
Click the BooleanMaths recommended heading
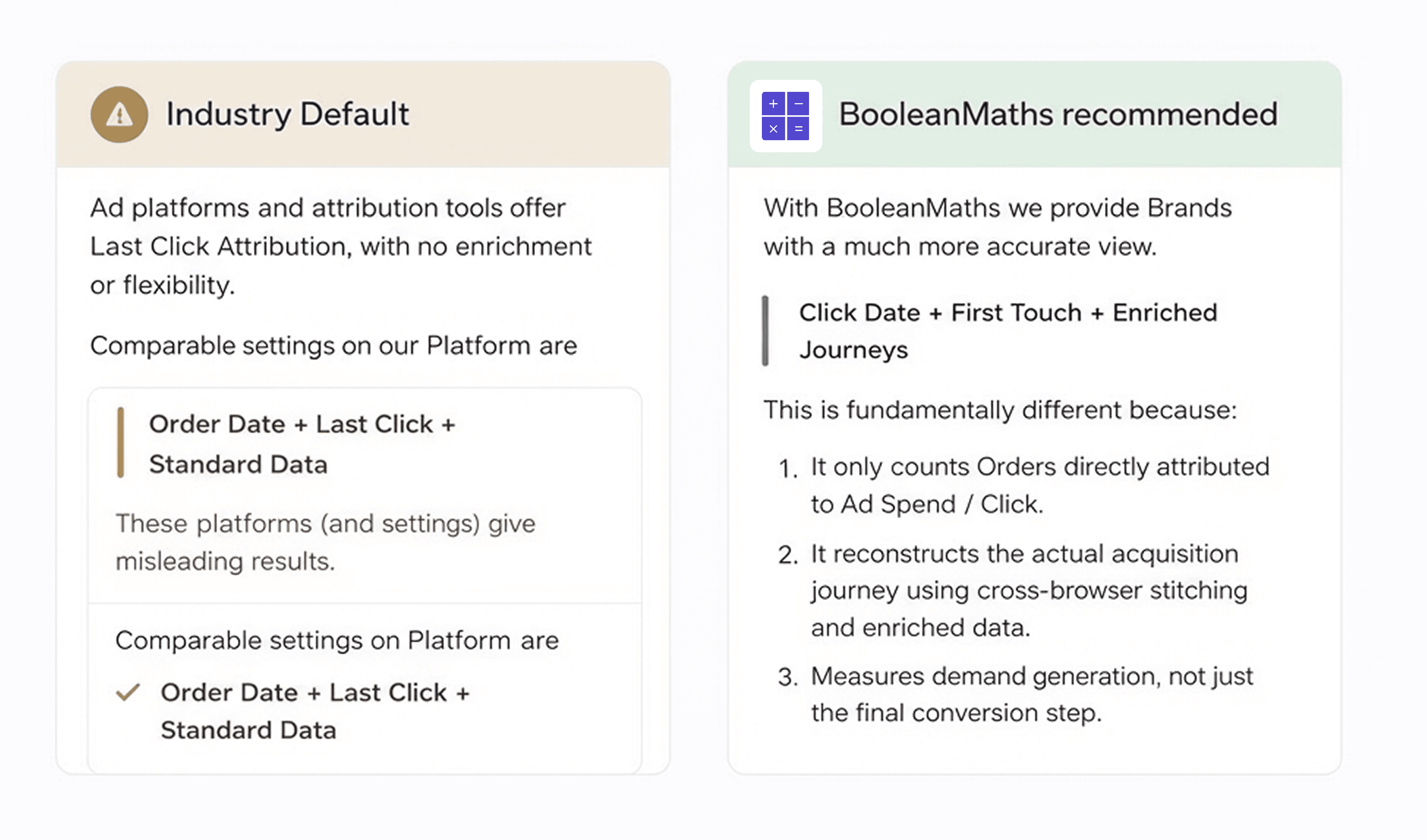1057,114
